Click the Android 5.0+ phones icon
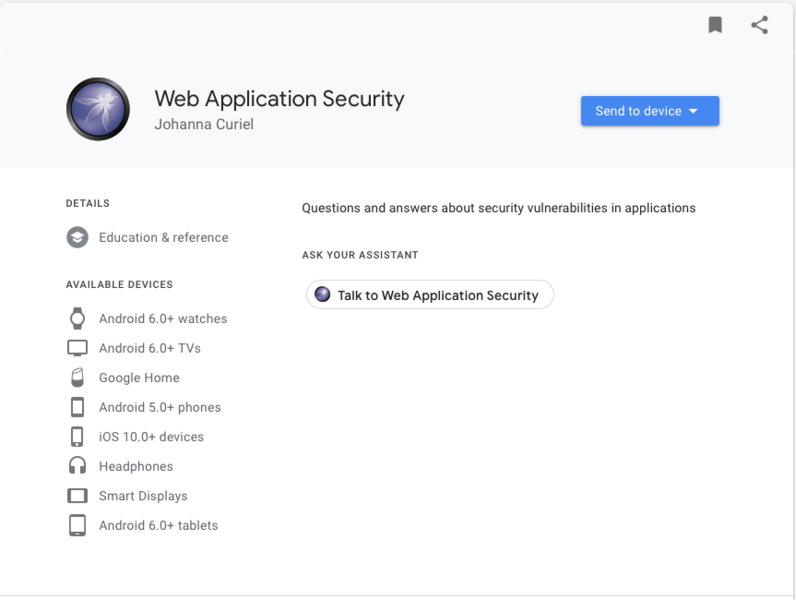 pos(77,407)
